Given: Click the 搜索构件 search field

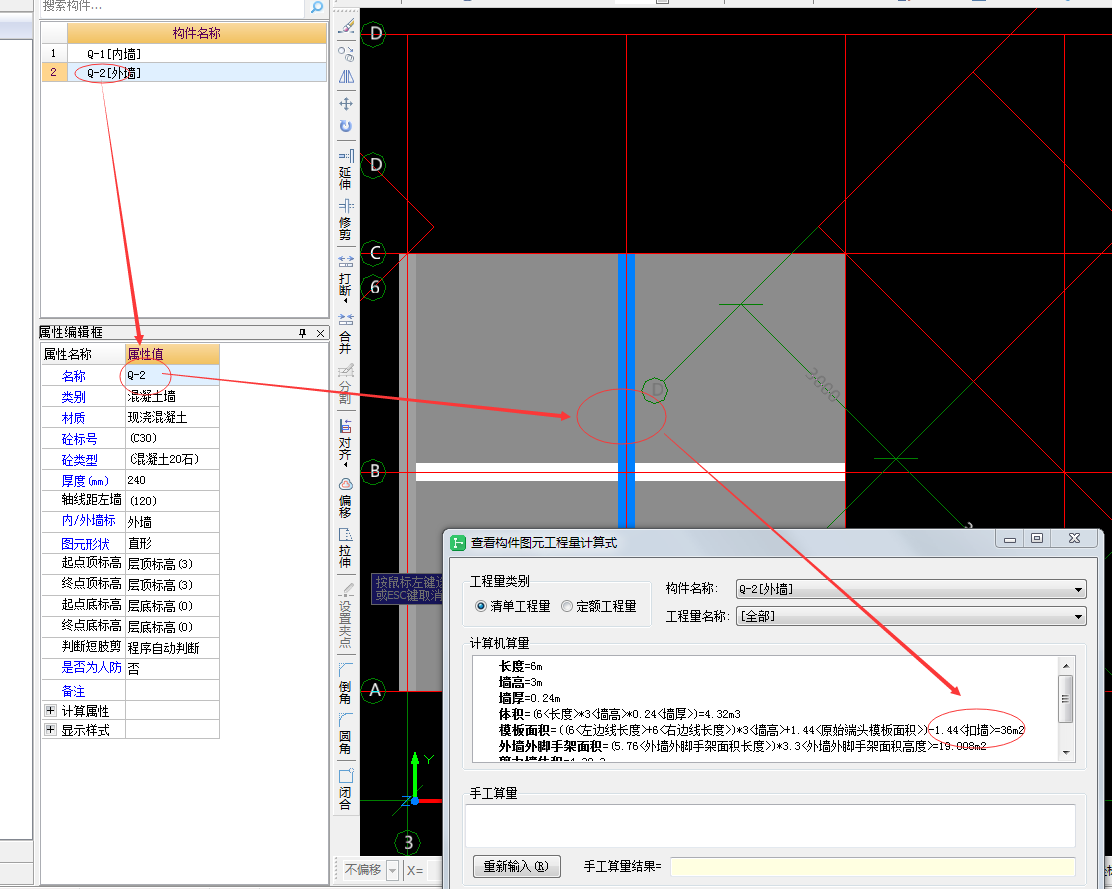Looking at the screenshot, I should [x=173, y=7].
